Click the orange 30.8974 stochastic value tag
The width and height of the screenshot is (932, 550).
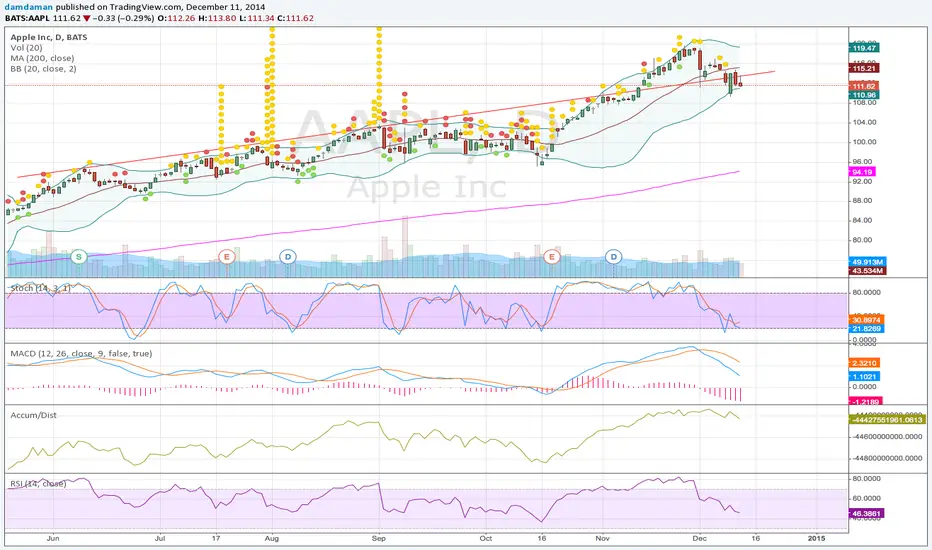867,320
